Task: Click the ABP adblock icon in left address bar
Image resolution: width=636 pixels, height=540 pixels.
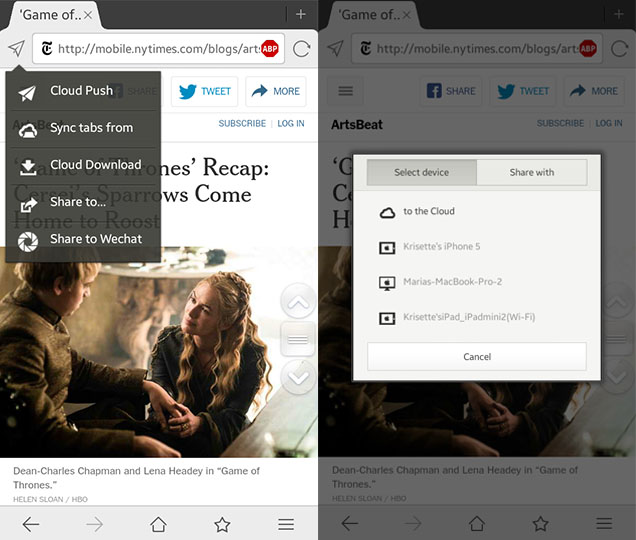Action: 269,48
